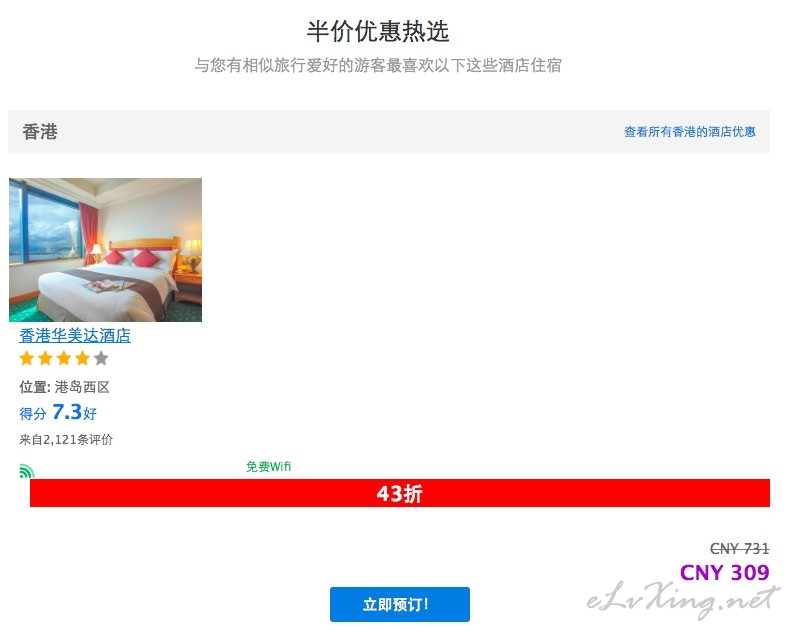Click the 来自2,121条评价 review count
Viewport: 791px width, 633px height.
coord(66,439)
